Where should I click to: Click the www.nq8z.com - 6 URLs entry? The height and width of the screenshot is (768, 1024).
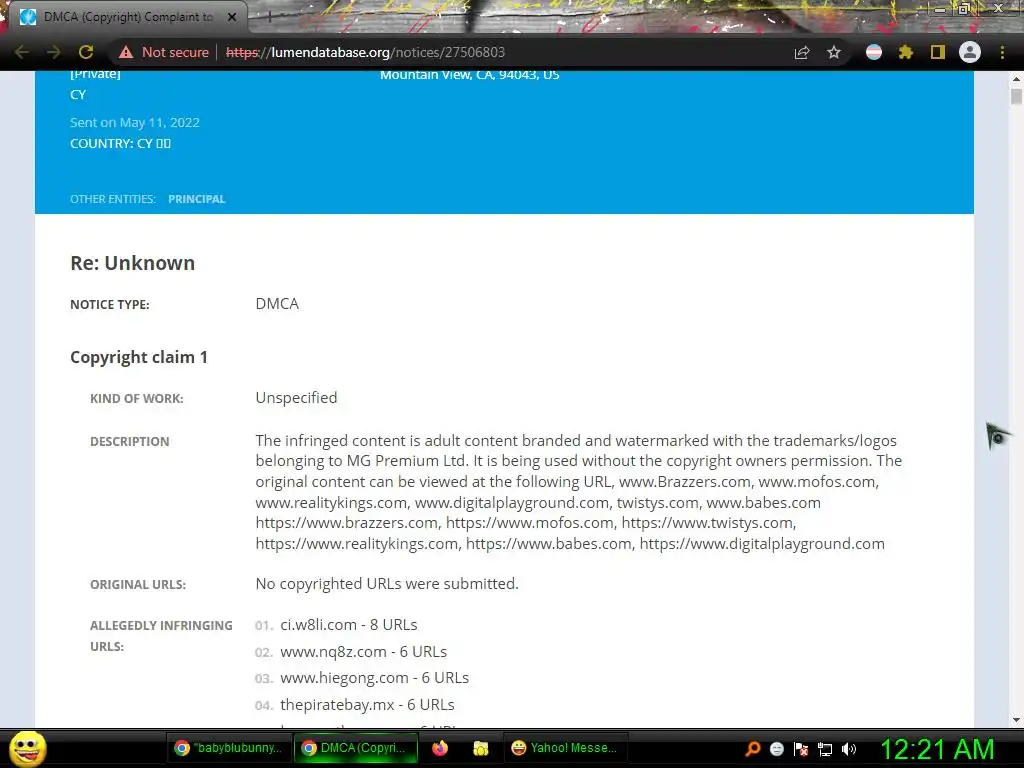(x=364, y=652)
